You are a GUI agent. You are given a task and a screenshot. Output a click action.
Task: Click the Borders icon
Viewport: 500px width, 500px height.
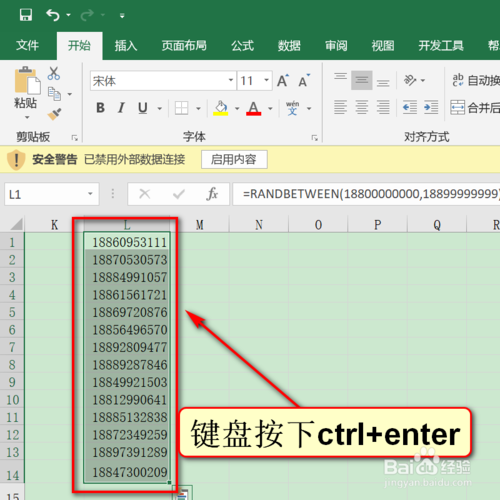[181, 108]
